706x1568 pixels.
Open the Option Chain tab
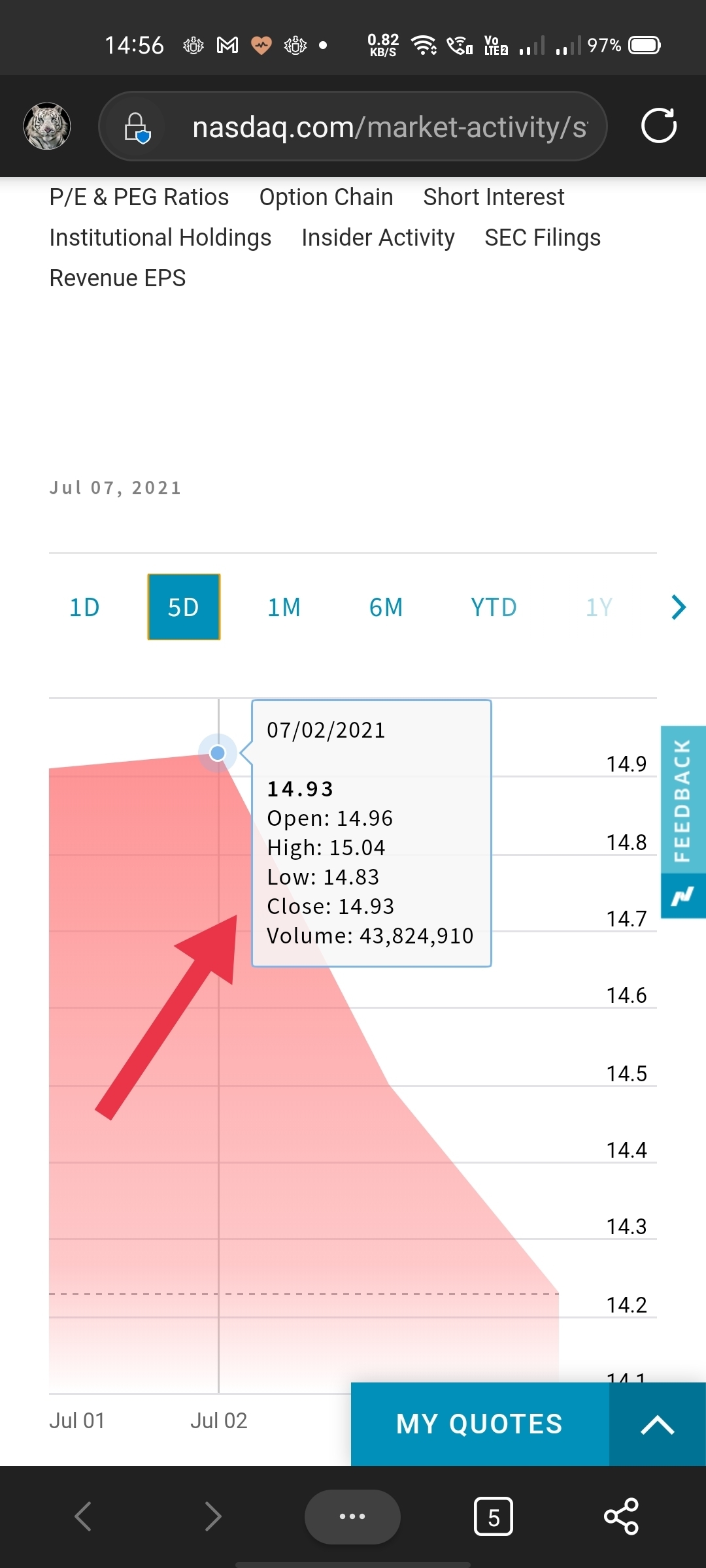pos(326,197)
